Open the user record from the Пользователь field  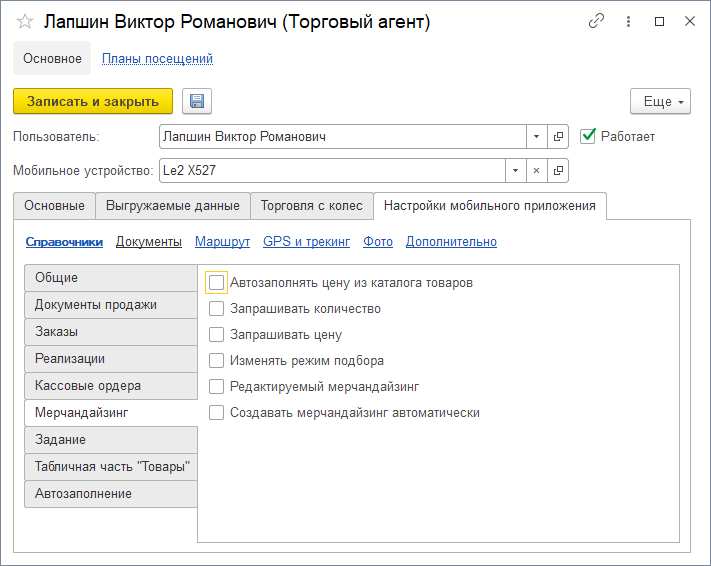click(x=559, y=136)
